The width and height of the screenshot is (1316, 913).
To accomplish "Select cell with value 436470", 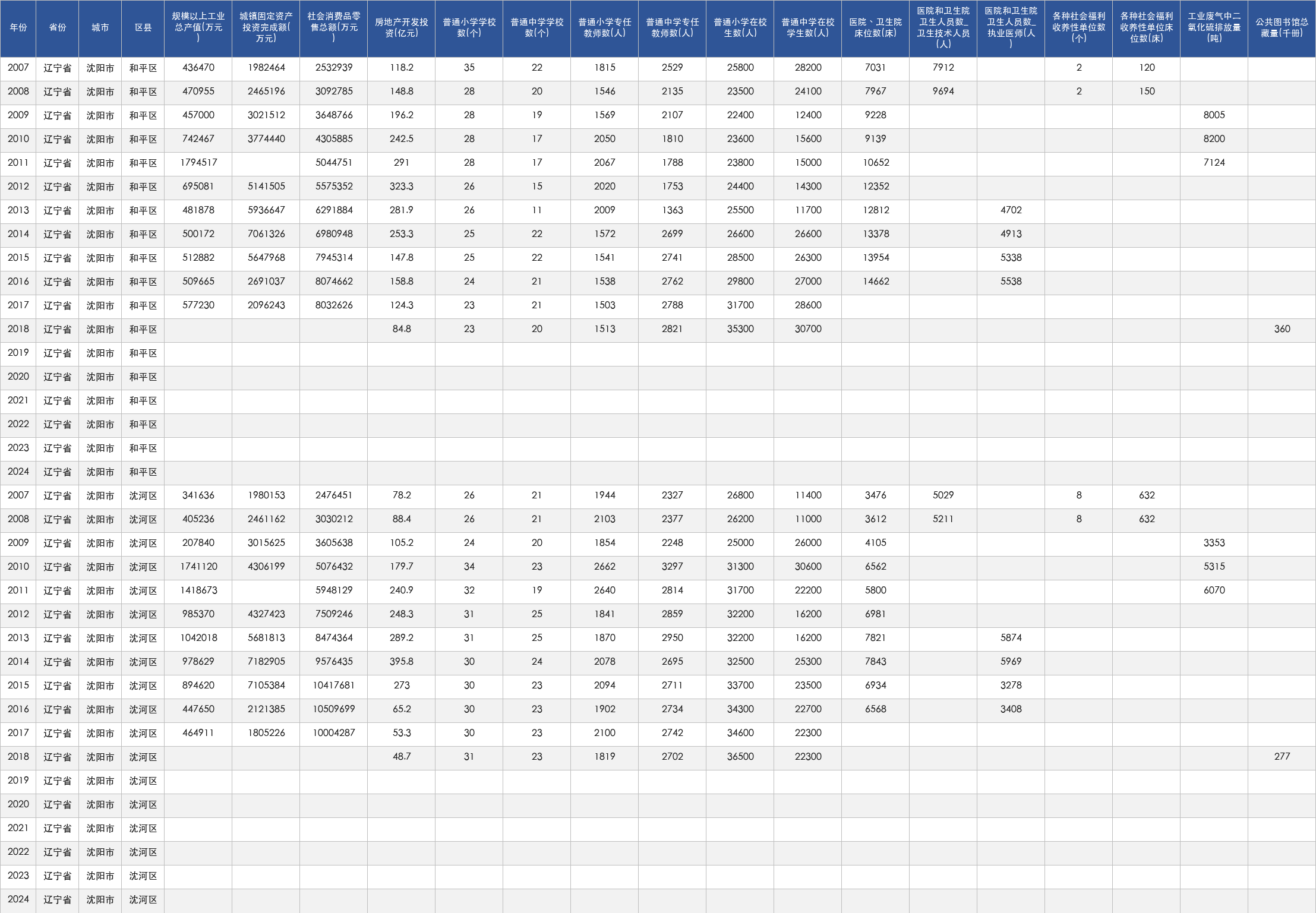I will (198, 68).
